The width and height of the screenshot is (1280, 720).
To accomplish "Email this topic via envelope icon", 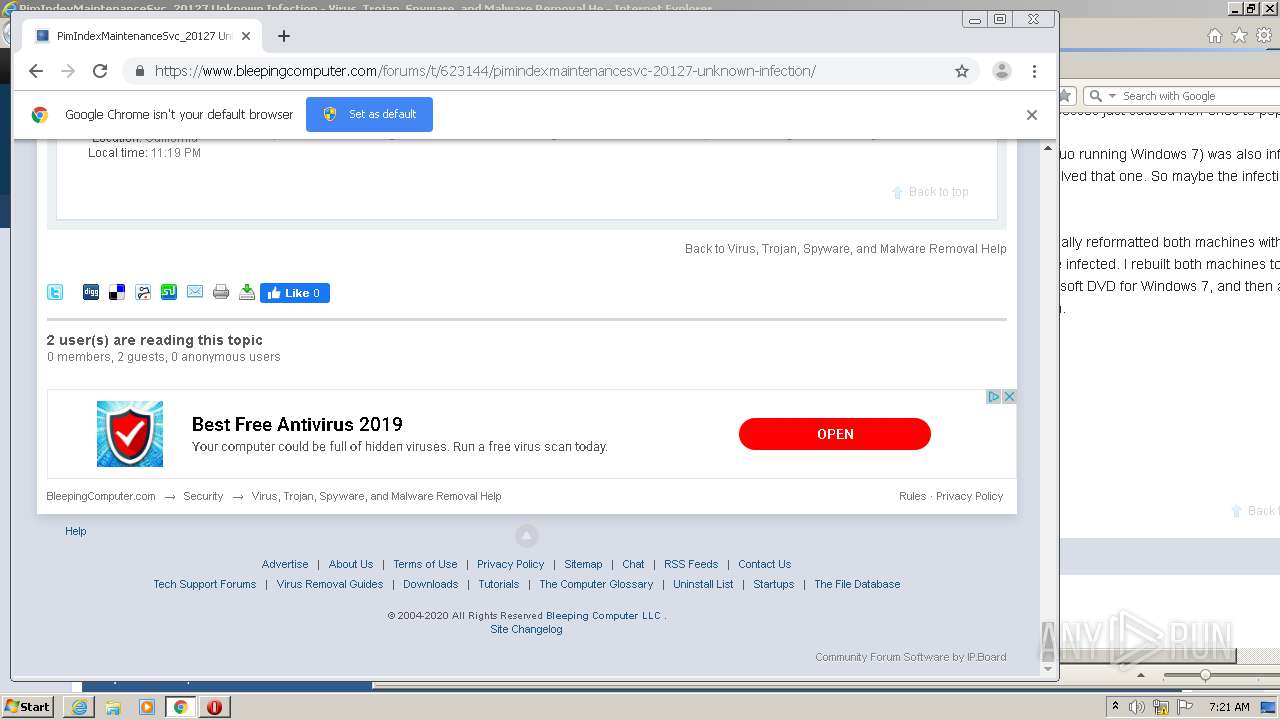I will point(195,292).
